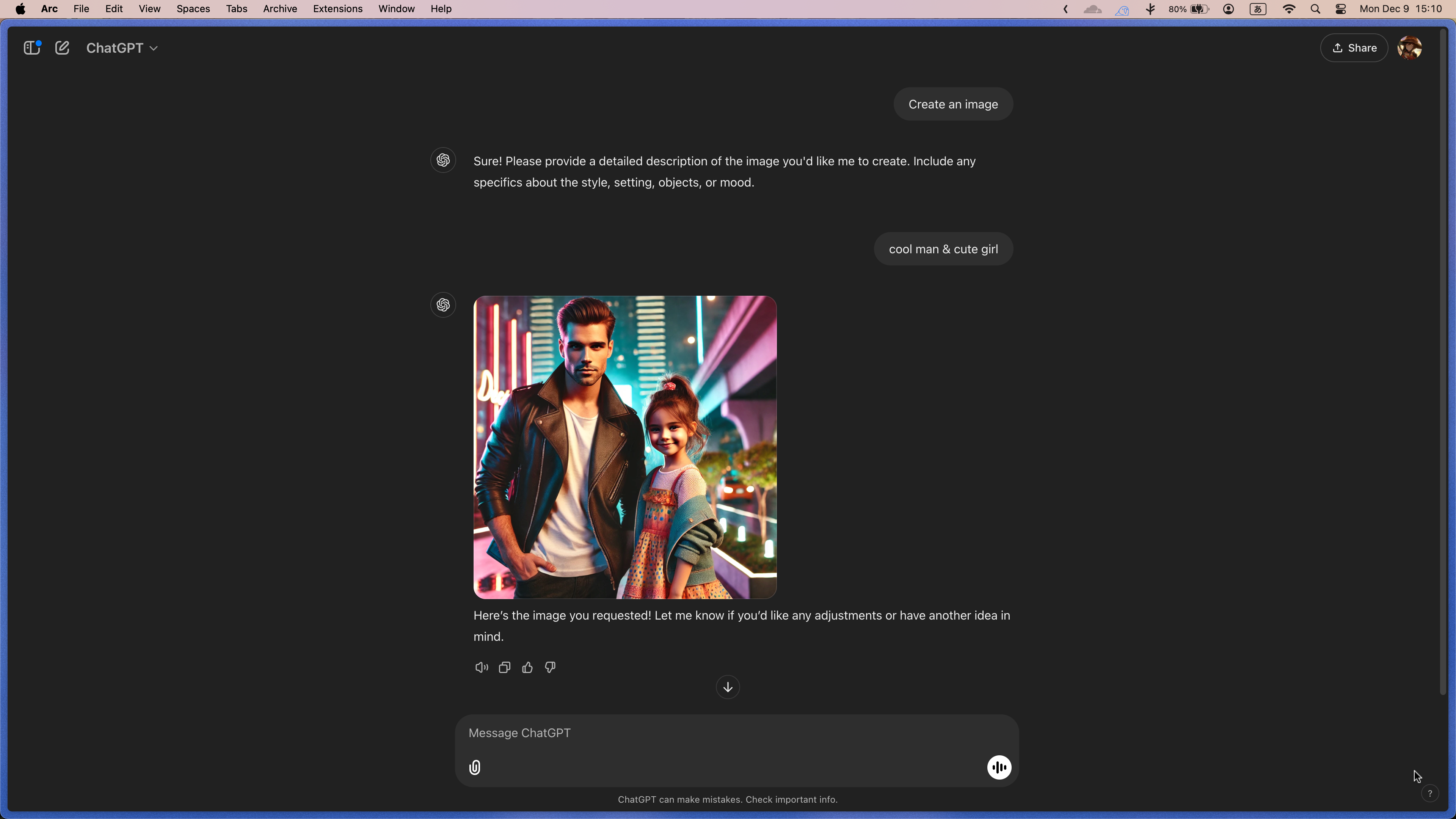Start a new chat with the compose icon
The width and height of the screenshot is (1456, 819).
62,47
